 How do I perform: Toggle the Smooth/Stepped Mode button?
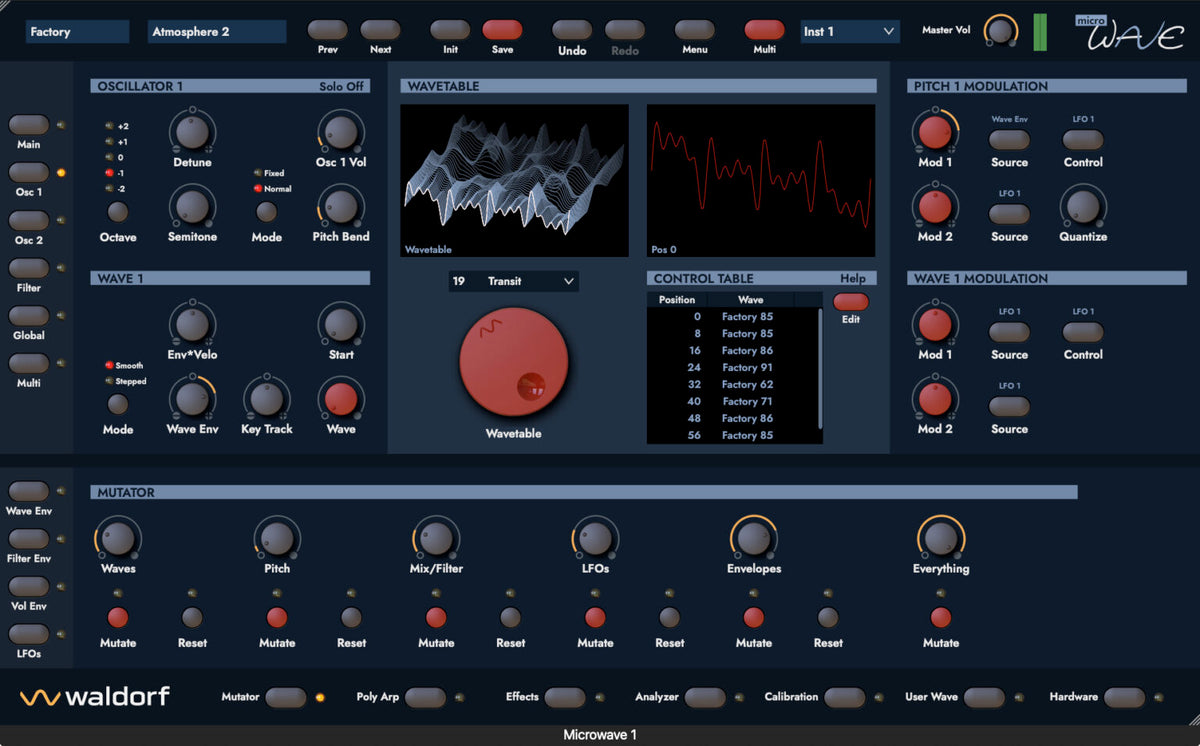pyautogui.click(x=118, y=404)
